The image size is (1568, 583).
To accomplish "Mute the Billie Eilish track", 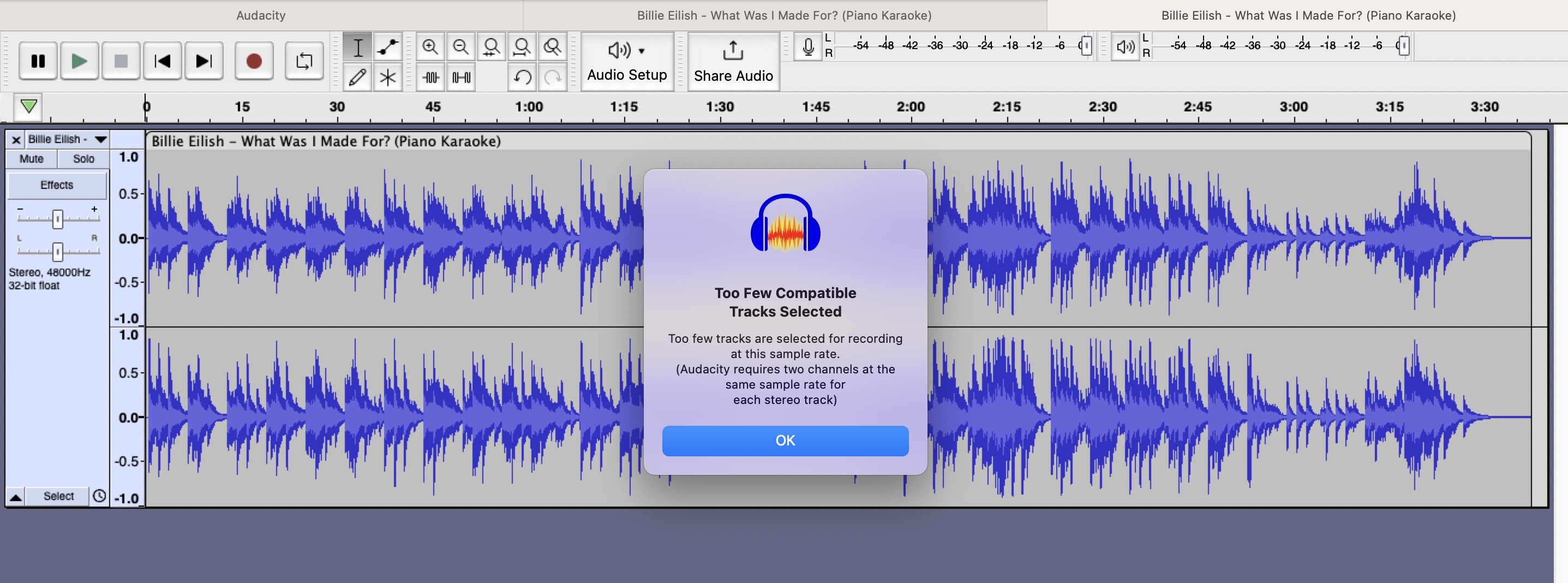I will 31,159.
